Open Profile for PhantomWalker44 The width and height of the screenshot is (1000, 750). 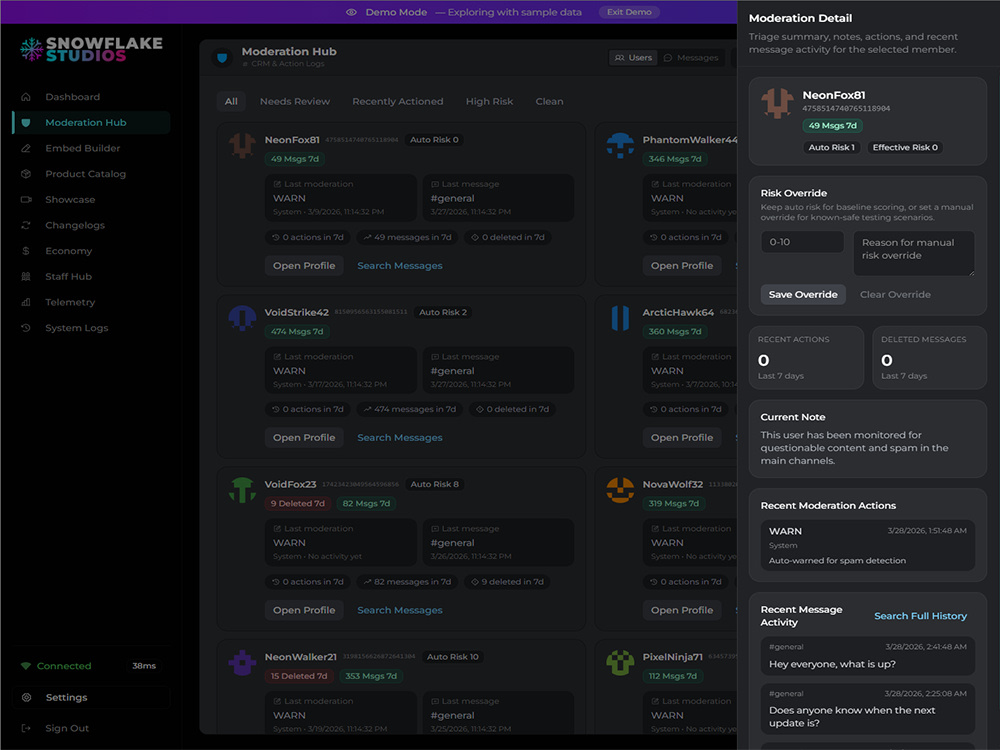682,265
